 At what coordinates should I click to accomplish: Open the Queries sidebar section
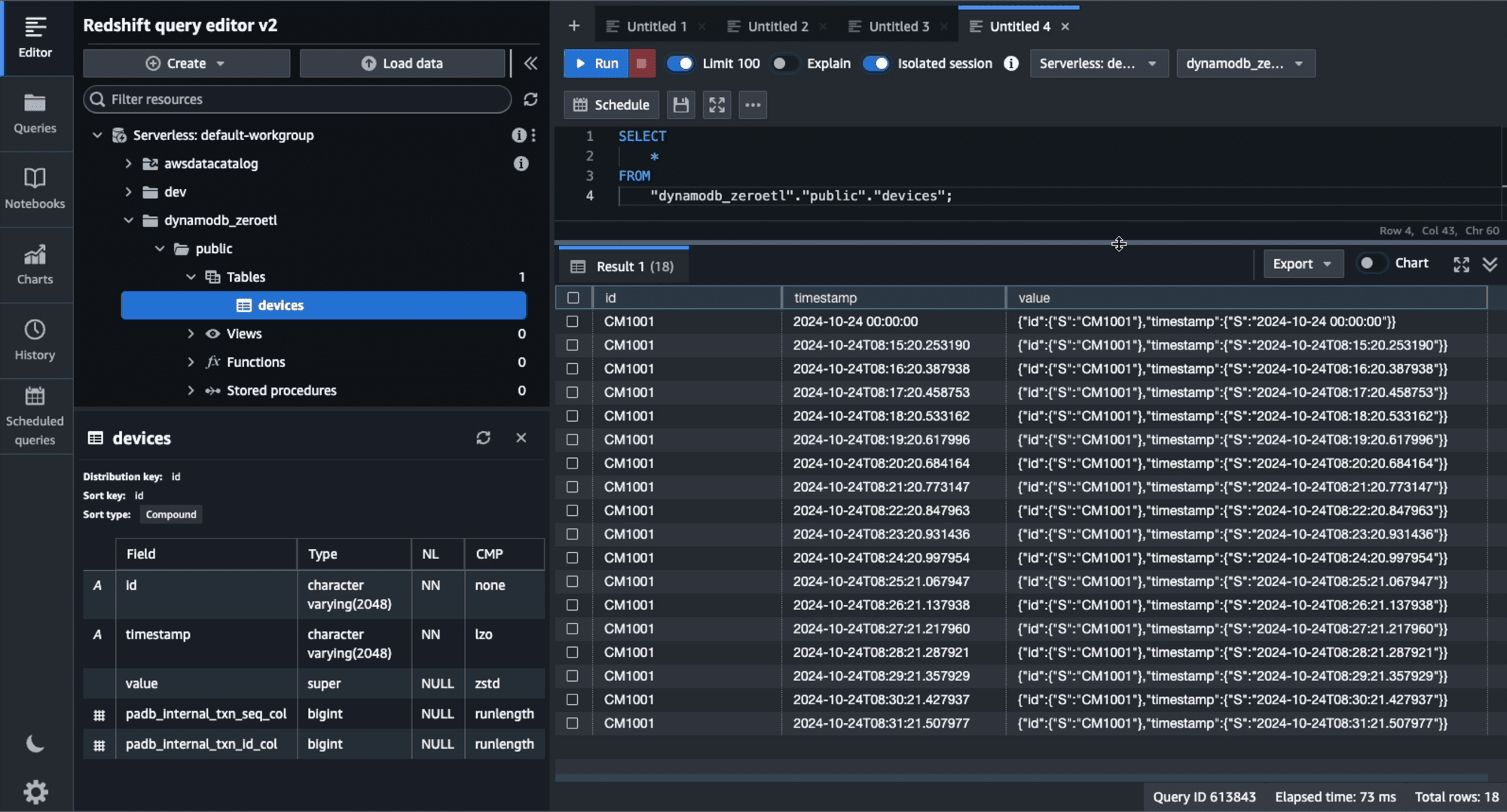point(35,113)
